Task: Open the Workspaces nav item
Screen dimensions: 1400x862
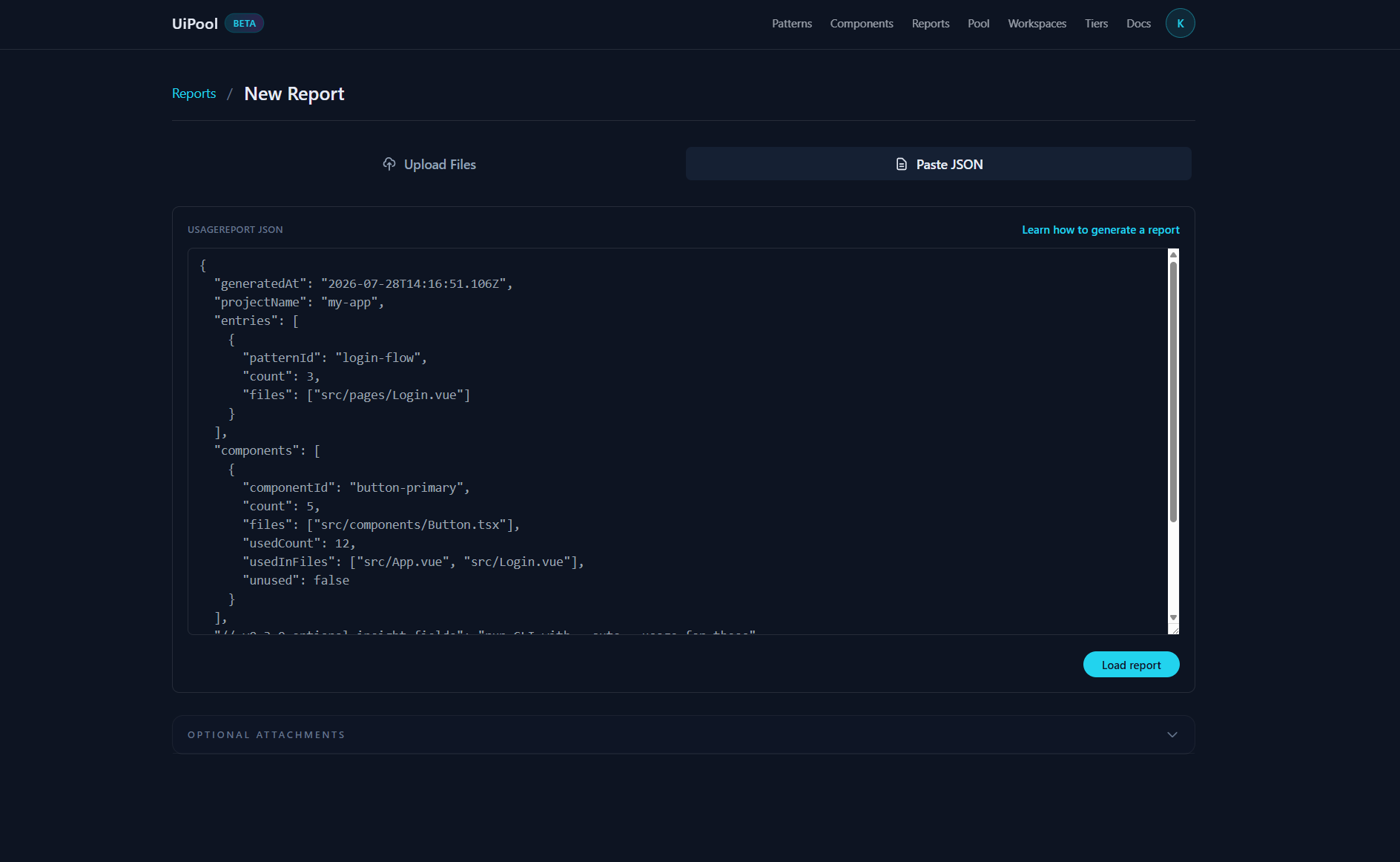Action: (x=1037, y=24)
